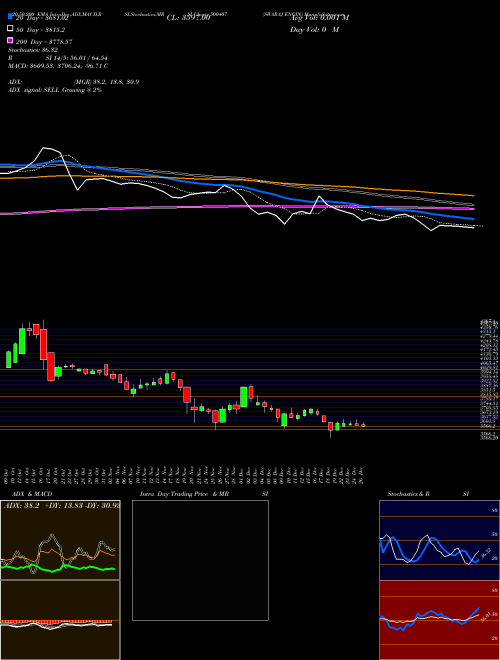Click the 'ADX signal: SELL' status line
Viewport: 500px width, 660px height.
pos(55,90)
